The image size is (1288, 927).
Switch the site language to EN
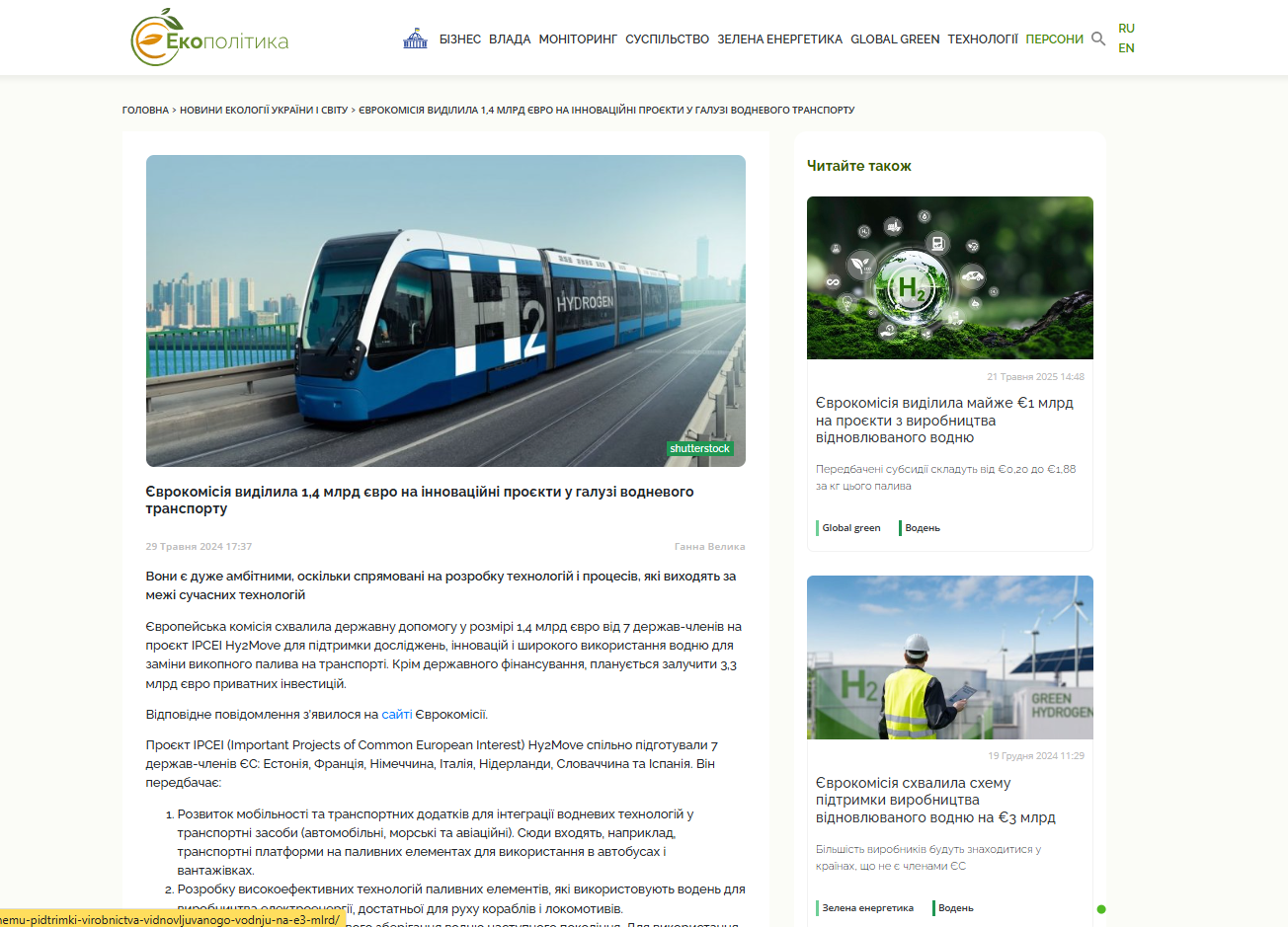pyautogui.click(x=1126, y=48)
